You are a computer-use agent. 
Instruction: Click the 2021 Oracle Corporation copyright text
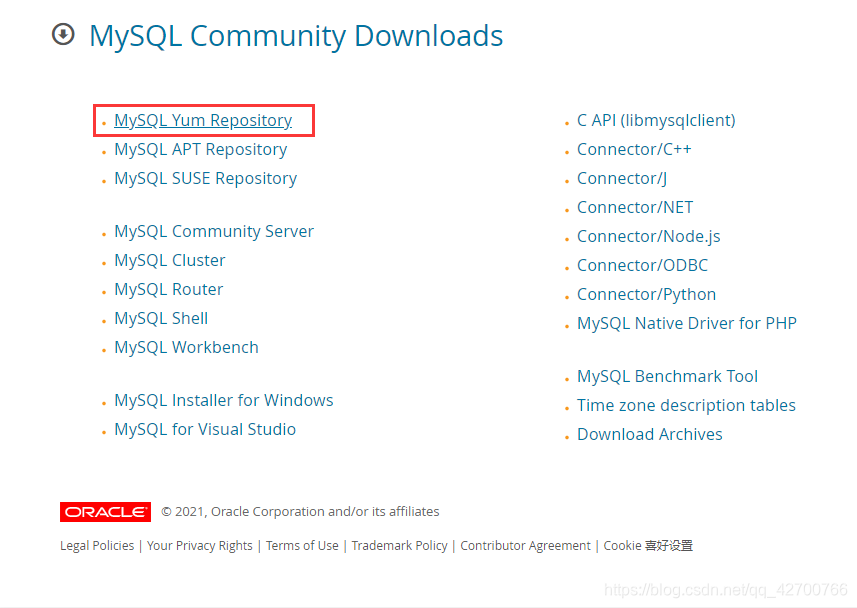click(x=300, y=511)
